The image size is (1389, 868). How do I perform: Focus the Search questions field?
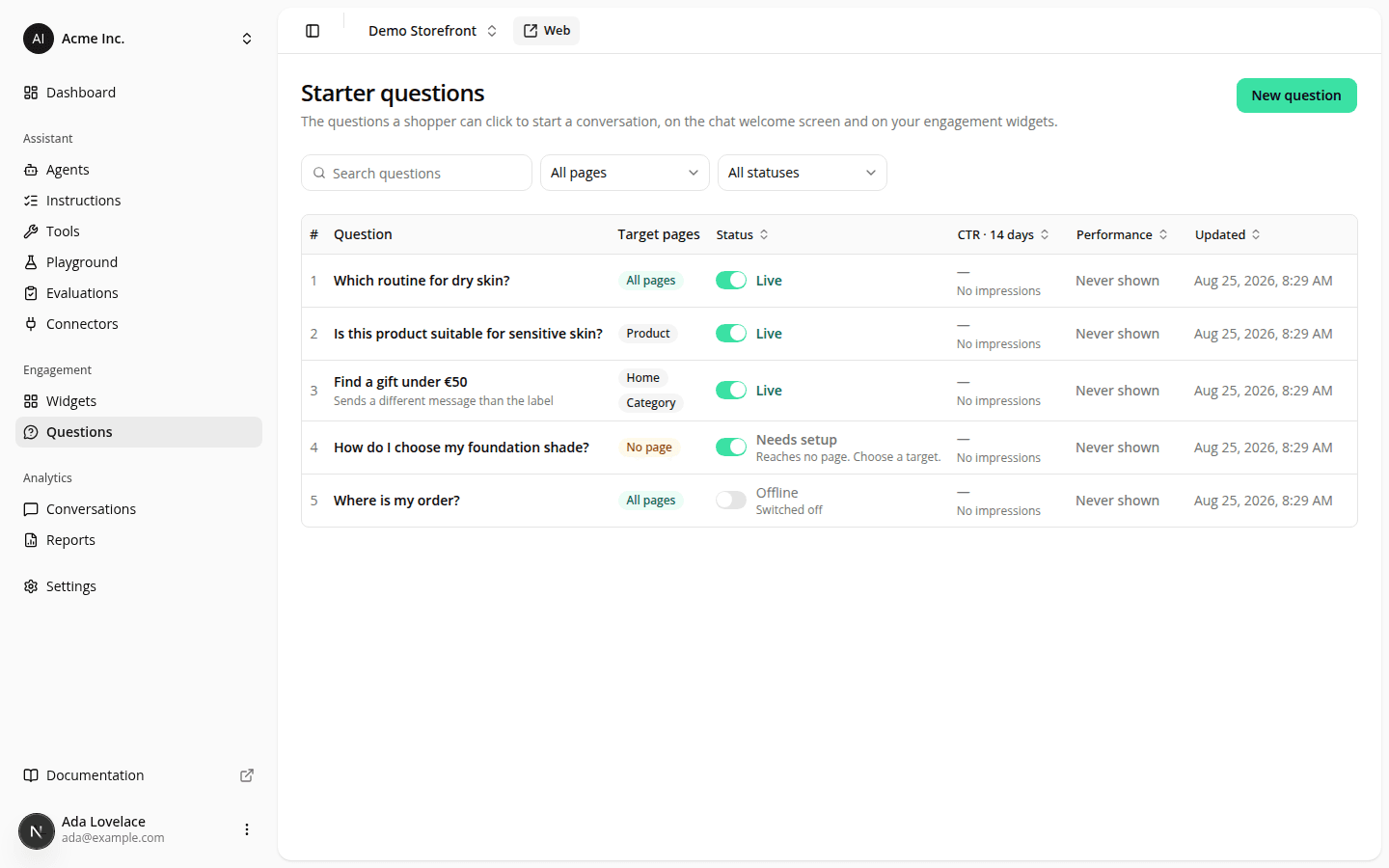point(417,173)
